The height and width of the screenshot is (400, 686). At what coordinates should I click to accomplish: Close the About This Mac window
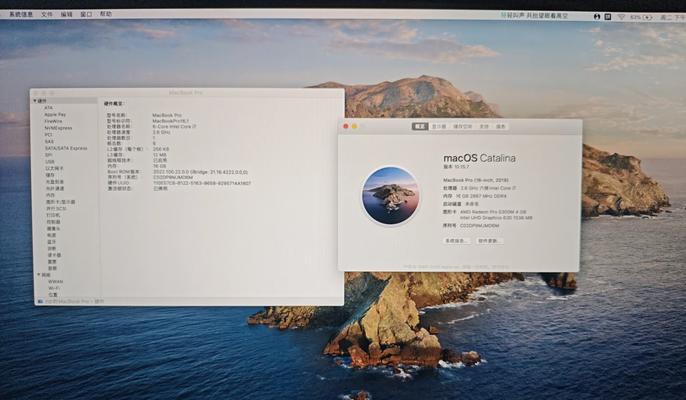click(x=346, y=126)
